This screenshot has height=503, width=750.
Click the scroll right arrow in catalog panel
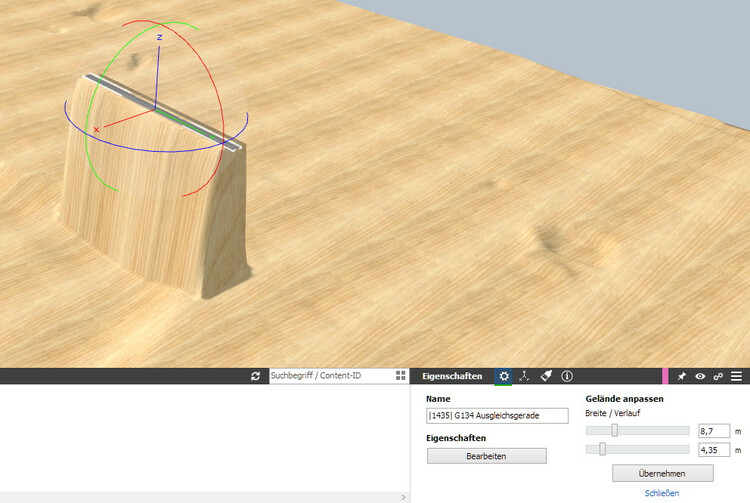coord(403,497)
